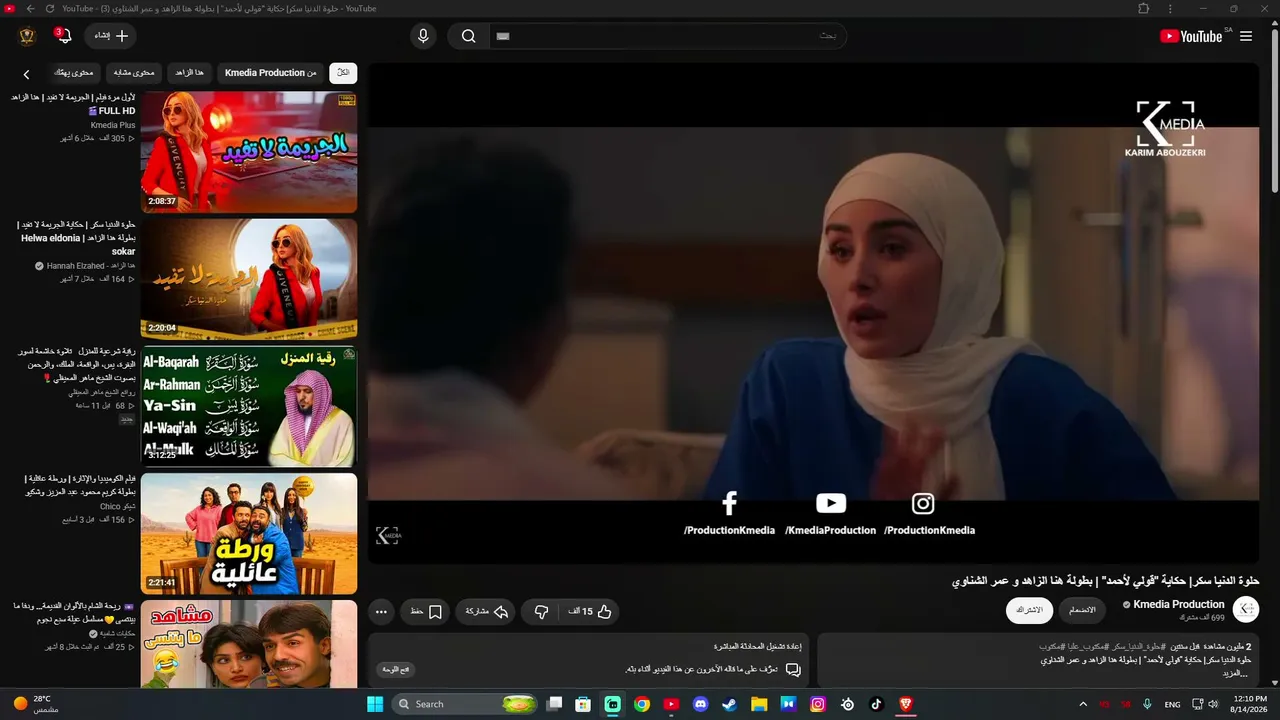Screen dimensions: 1280x720
Task: Click the Kmedia watermark in player corner
Action: coord(388,536)
